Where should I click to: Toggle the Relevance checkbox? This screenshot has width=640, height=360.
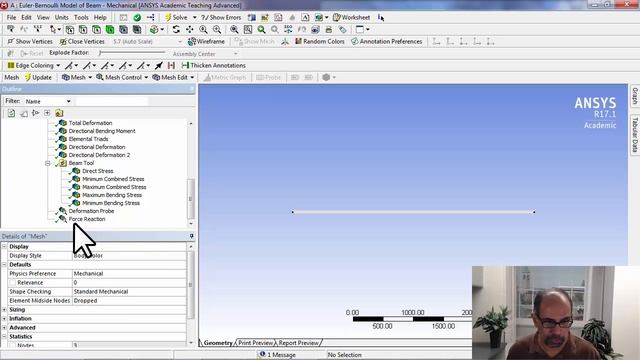[13, 282]
